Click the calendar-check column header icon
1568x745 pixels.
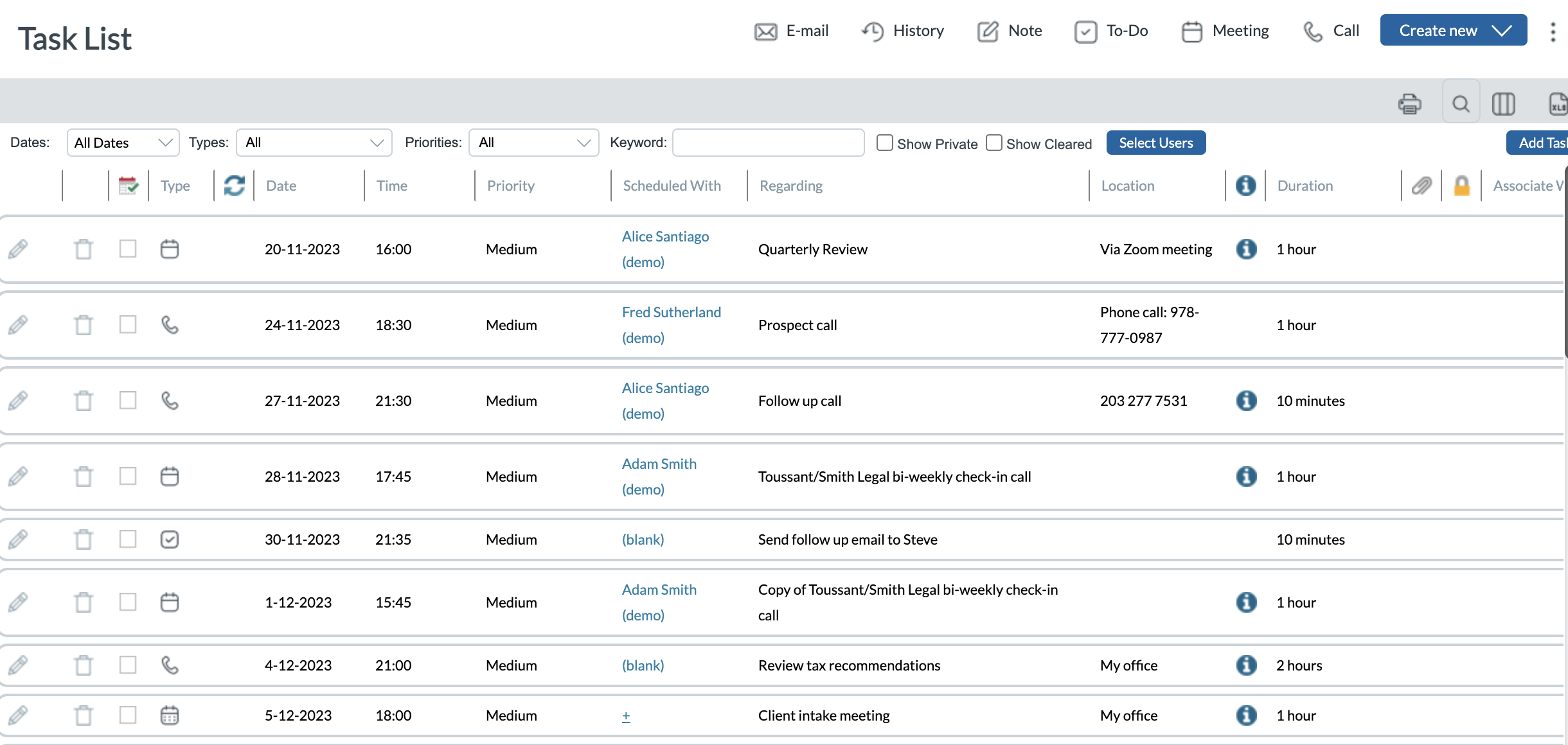coord(129,186)
